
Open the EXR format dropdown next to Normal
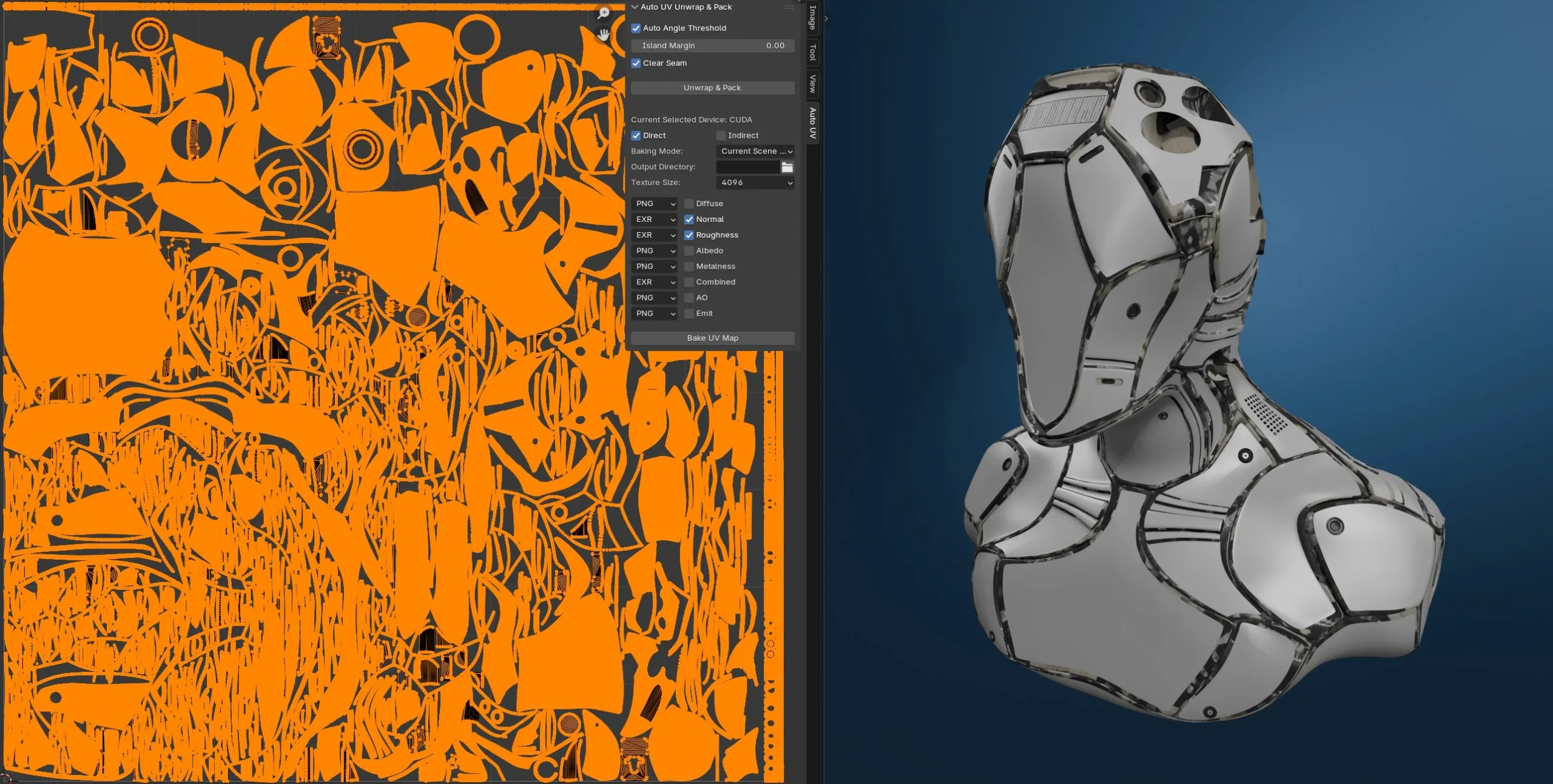point(654,219)
